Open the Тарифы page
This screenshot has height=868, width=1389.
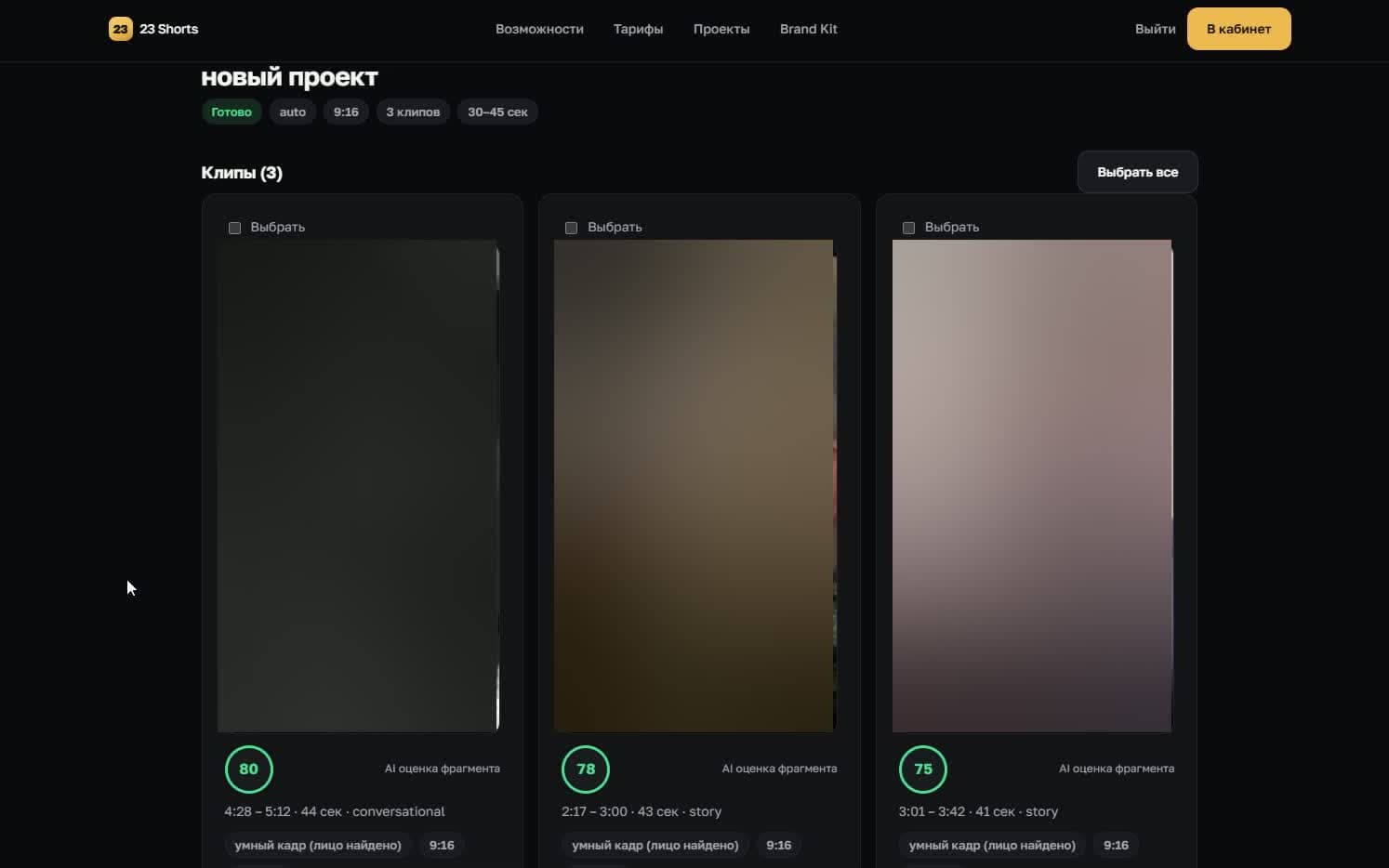click(x=638, y=29)
